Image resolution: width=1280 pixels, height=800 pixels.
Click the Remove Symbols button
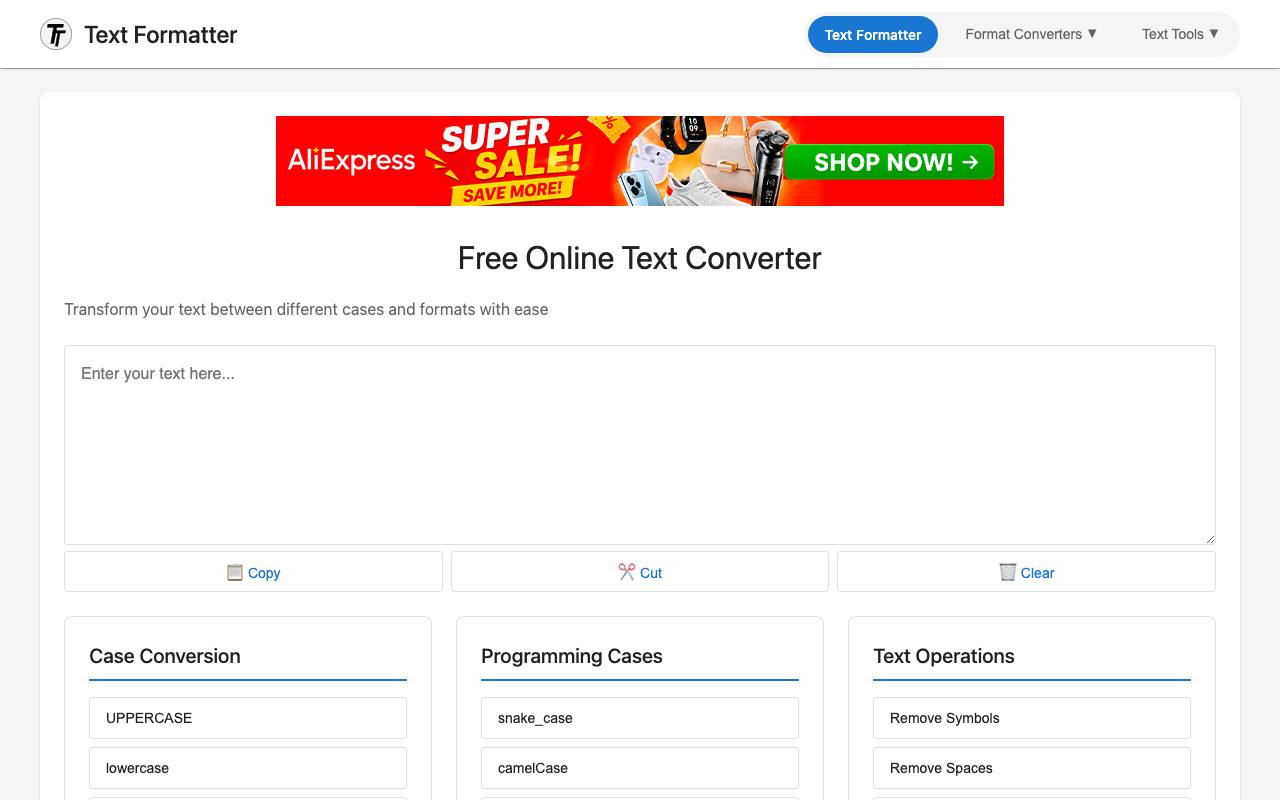coord(1032,718)
